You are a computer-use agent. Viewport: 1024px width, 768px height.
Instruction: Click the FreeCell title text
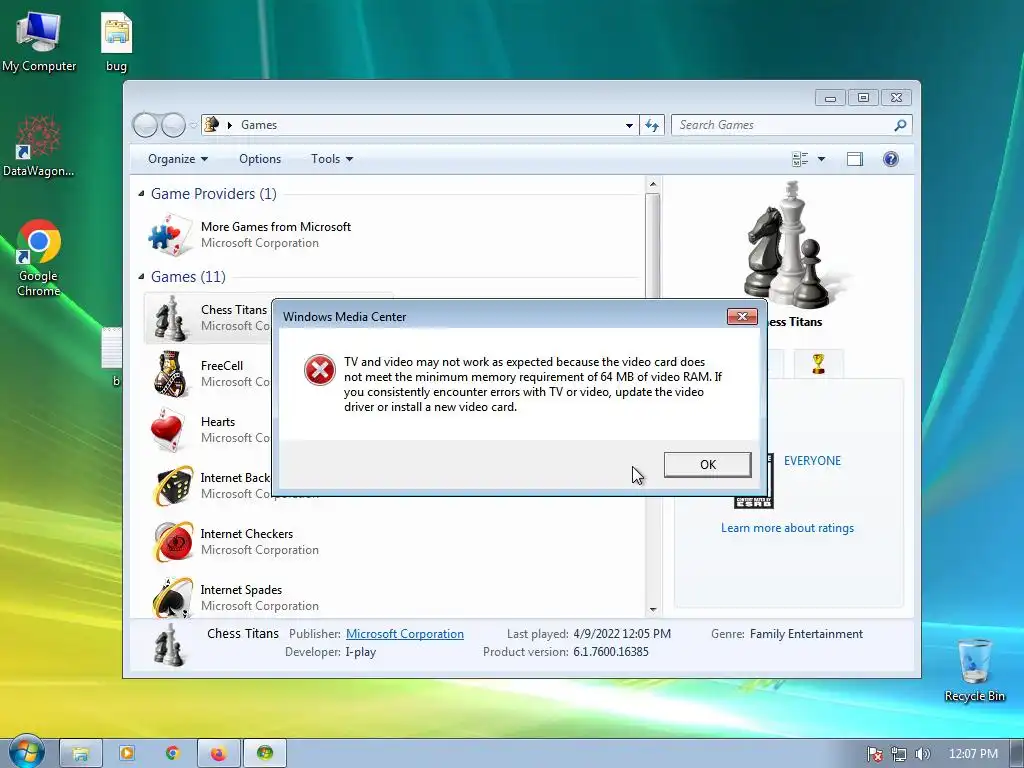coord(222,366)
